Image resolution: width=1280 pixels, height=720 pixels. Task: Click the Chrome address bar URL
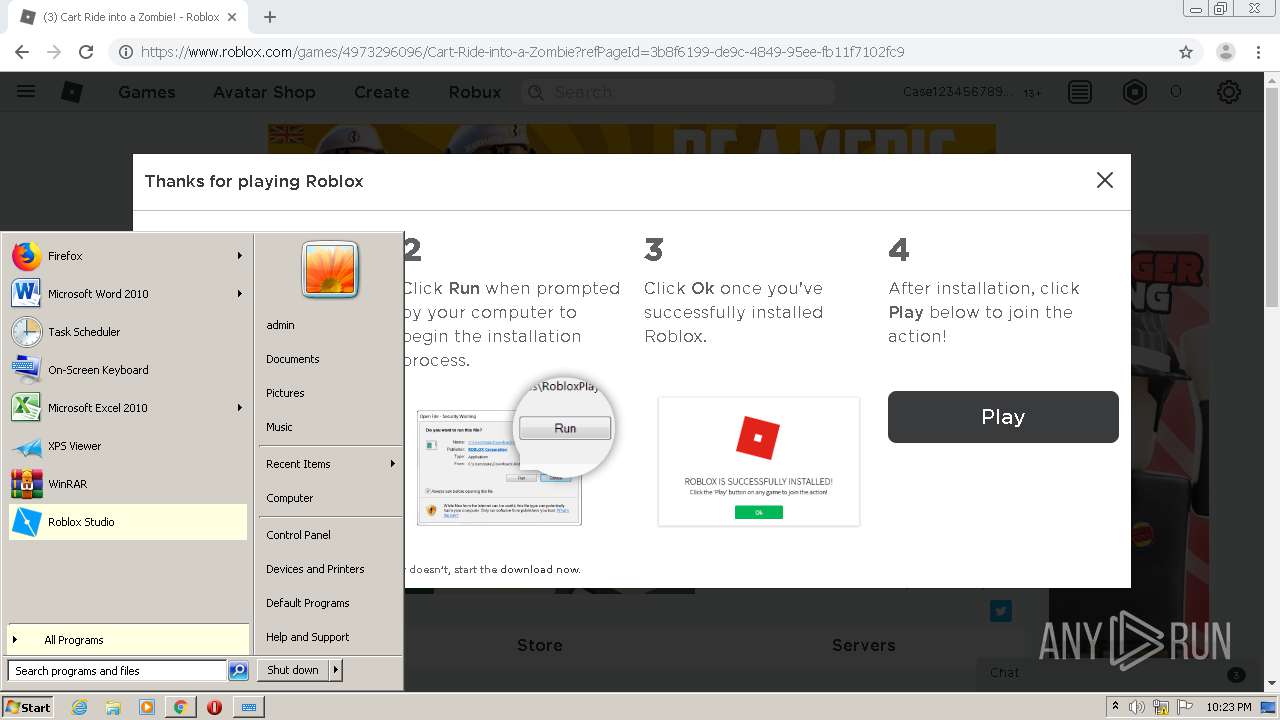(522, 52)
